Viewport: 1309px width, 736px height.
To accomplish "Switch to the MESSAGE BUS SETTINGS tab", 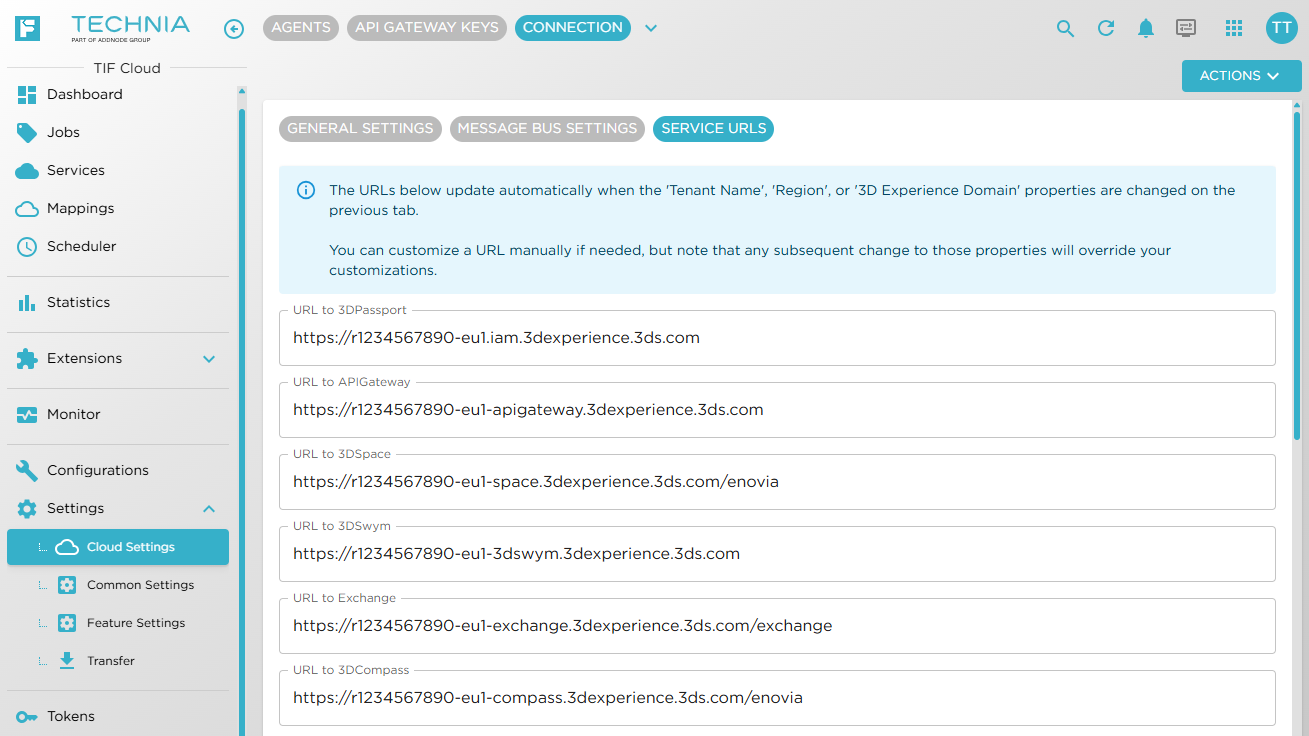I will point(547,128).
